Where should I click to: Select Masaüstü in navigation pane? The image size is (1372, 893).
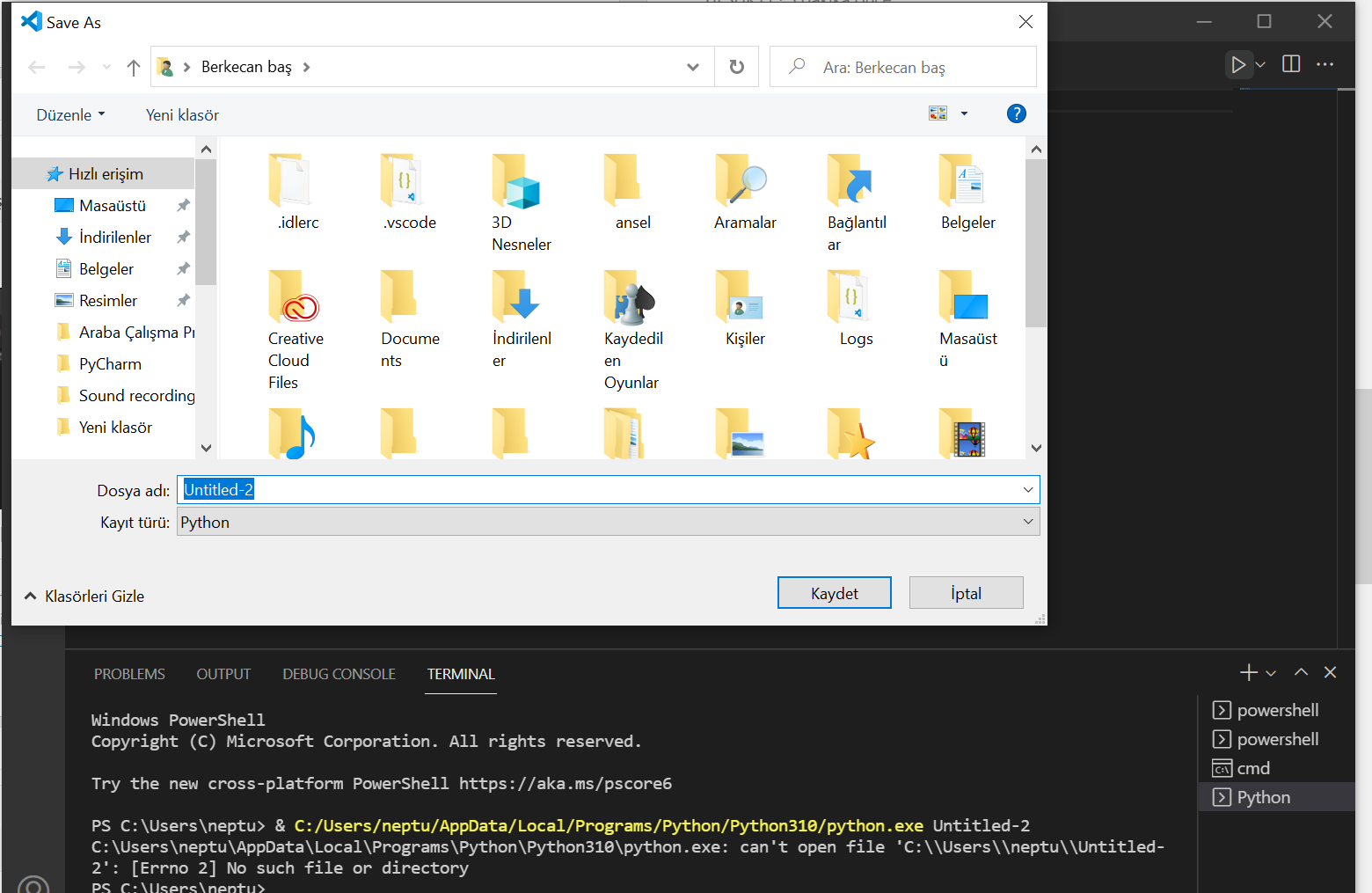[x=113, y=206]
